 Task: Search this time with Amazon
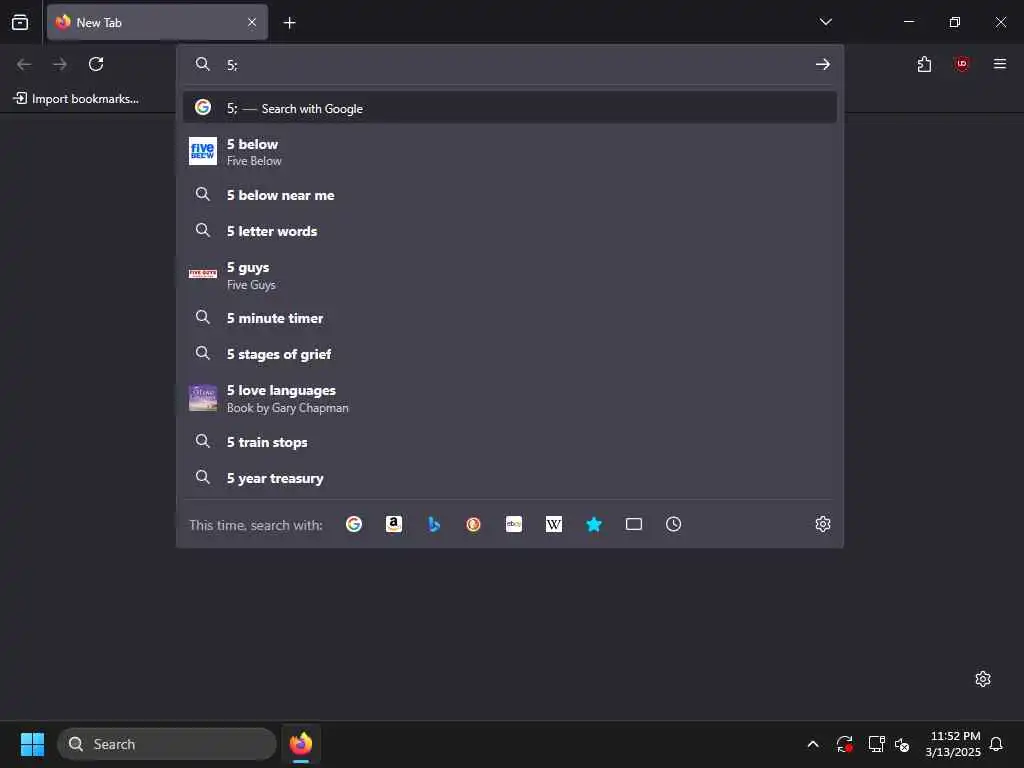point(394,524)
